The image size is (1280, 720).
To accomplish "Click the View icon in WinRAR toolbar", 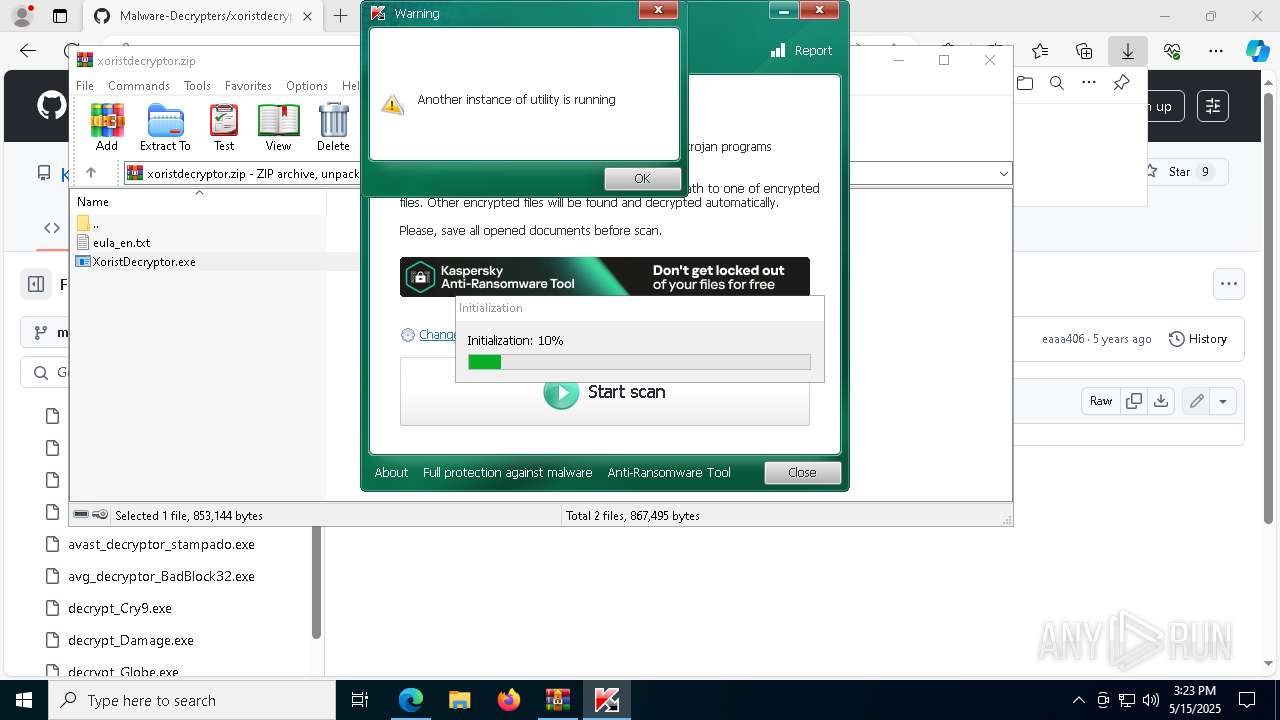I will [x=278, y=127].
